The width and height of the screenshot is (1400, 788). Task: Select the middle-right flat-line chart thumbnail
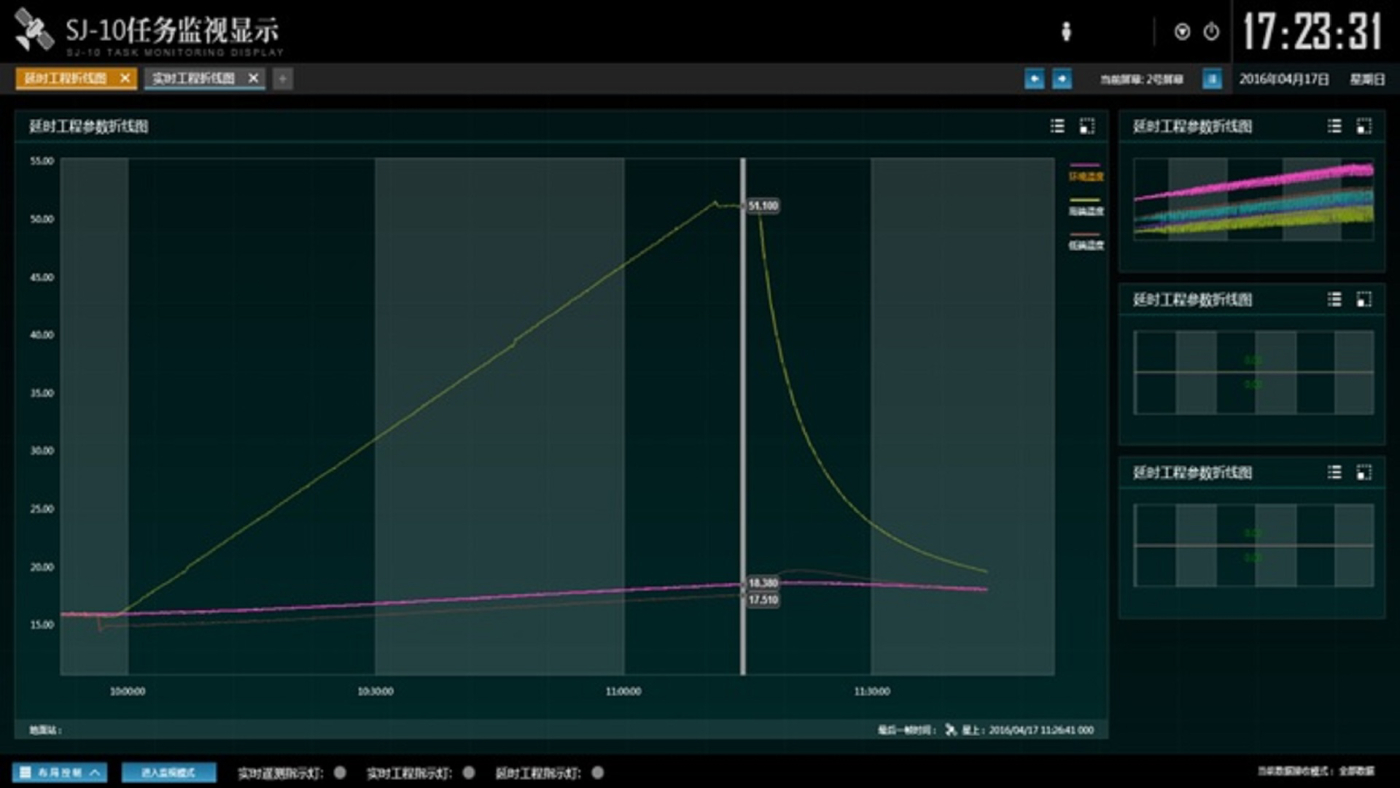(1253, 372)
